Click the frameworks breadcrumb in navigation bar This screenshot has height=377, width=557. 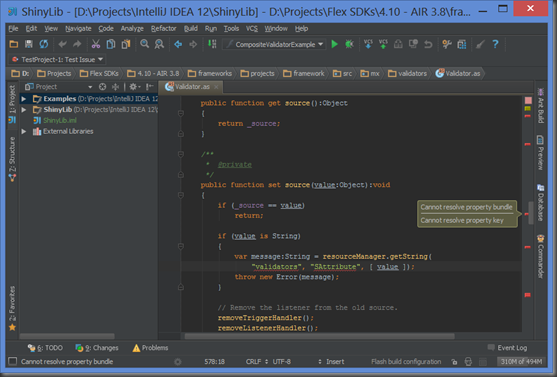click(x=210, y=74)
